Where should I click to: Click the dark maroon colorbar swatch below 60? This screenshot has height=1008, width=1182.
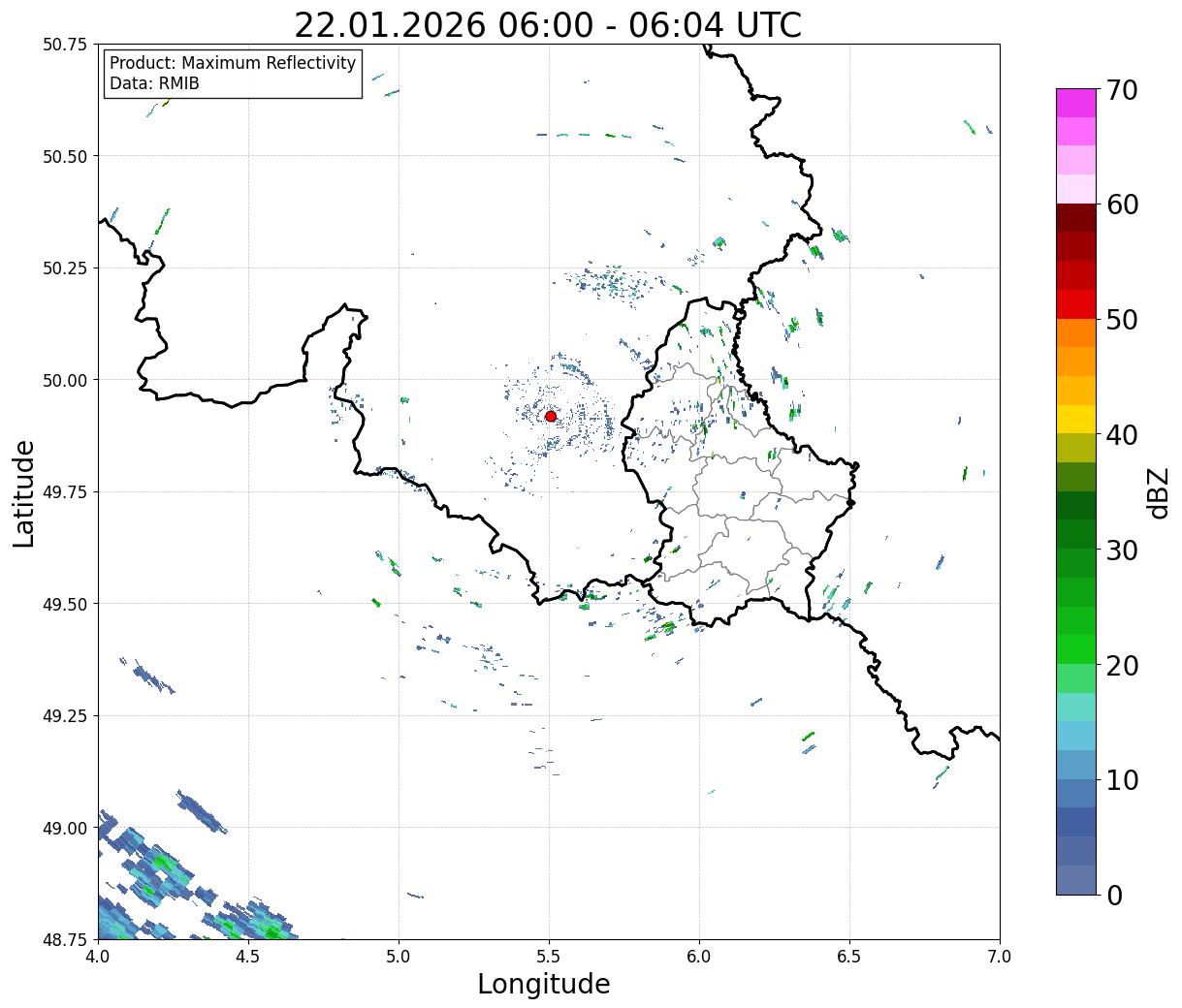1076,218
